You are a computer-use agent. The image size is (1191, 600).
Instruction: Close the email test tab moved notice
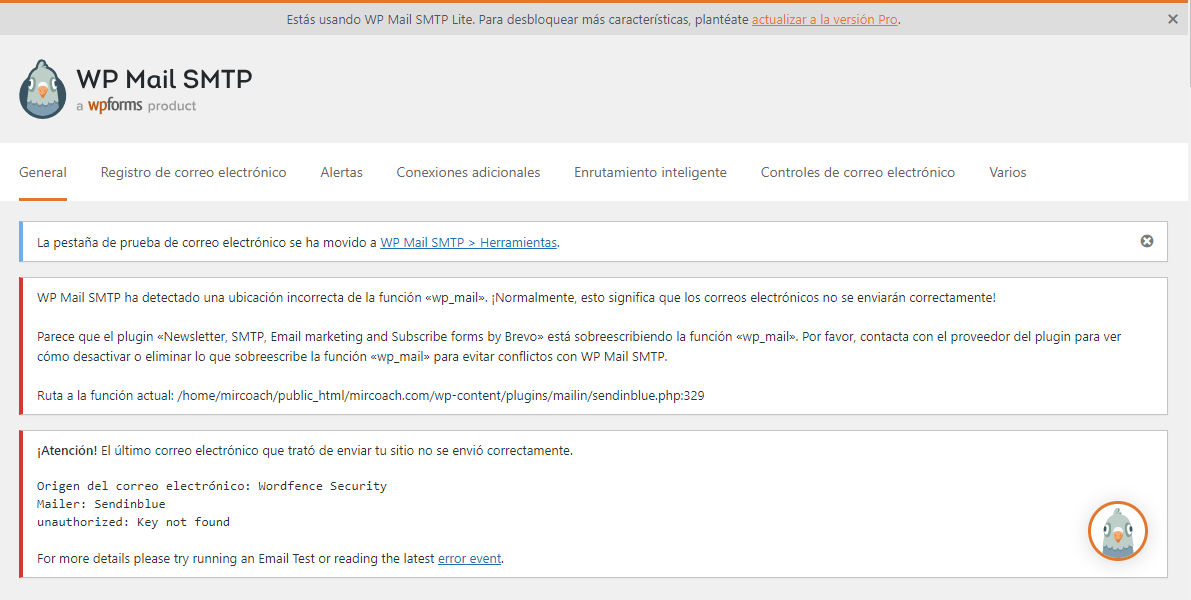click(1147, 242)
